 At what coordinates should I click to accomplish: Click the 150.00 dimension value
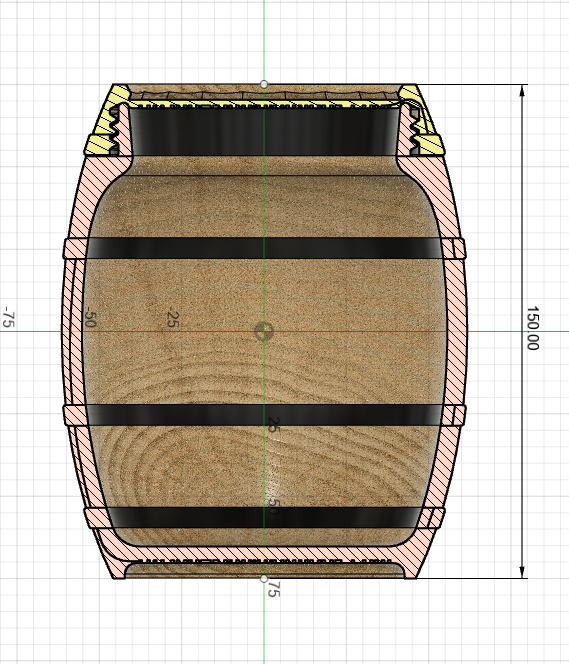(532, 328)
